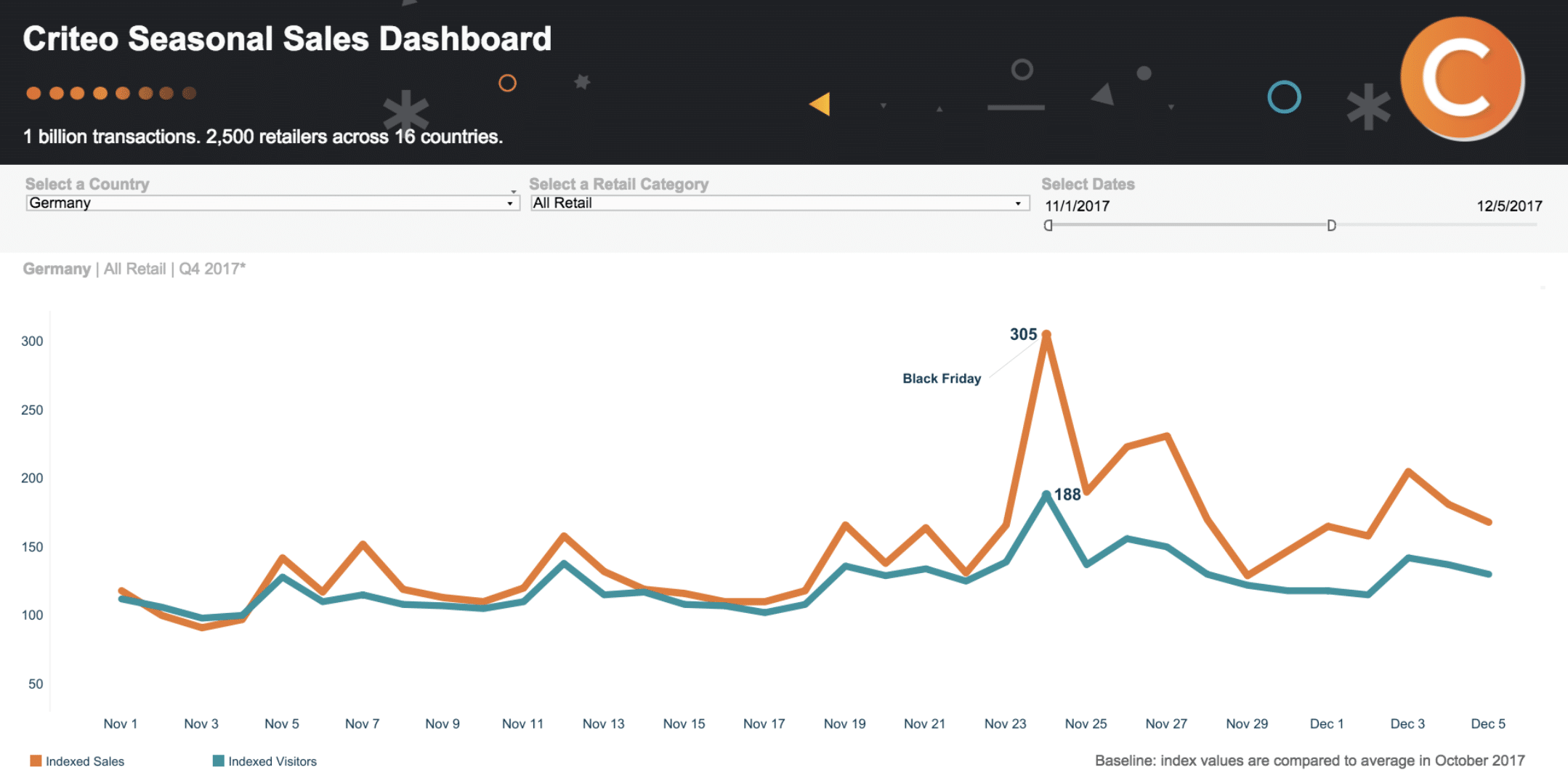1568x783 pixels.
Task: Click the Baseline index values footnote
Action: point(1309,760)
